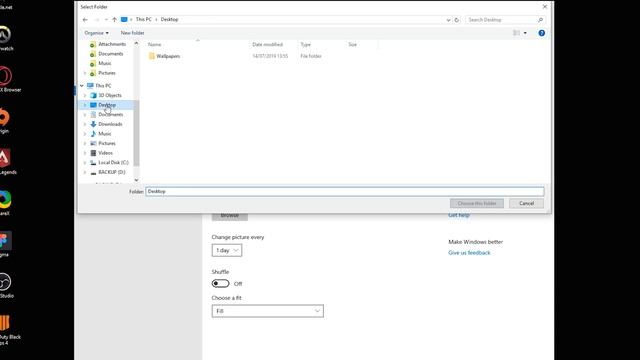Go up one folder level
Viewport: 640px width, 360px height.
114,20
